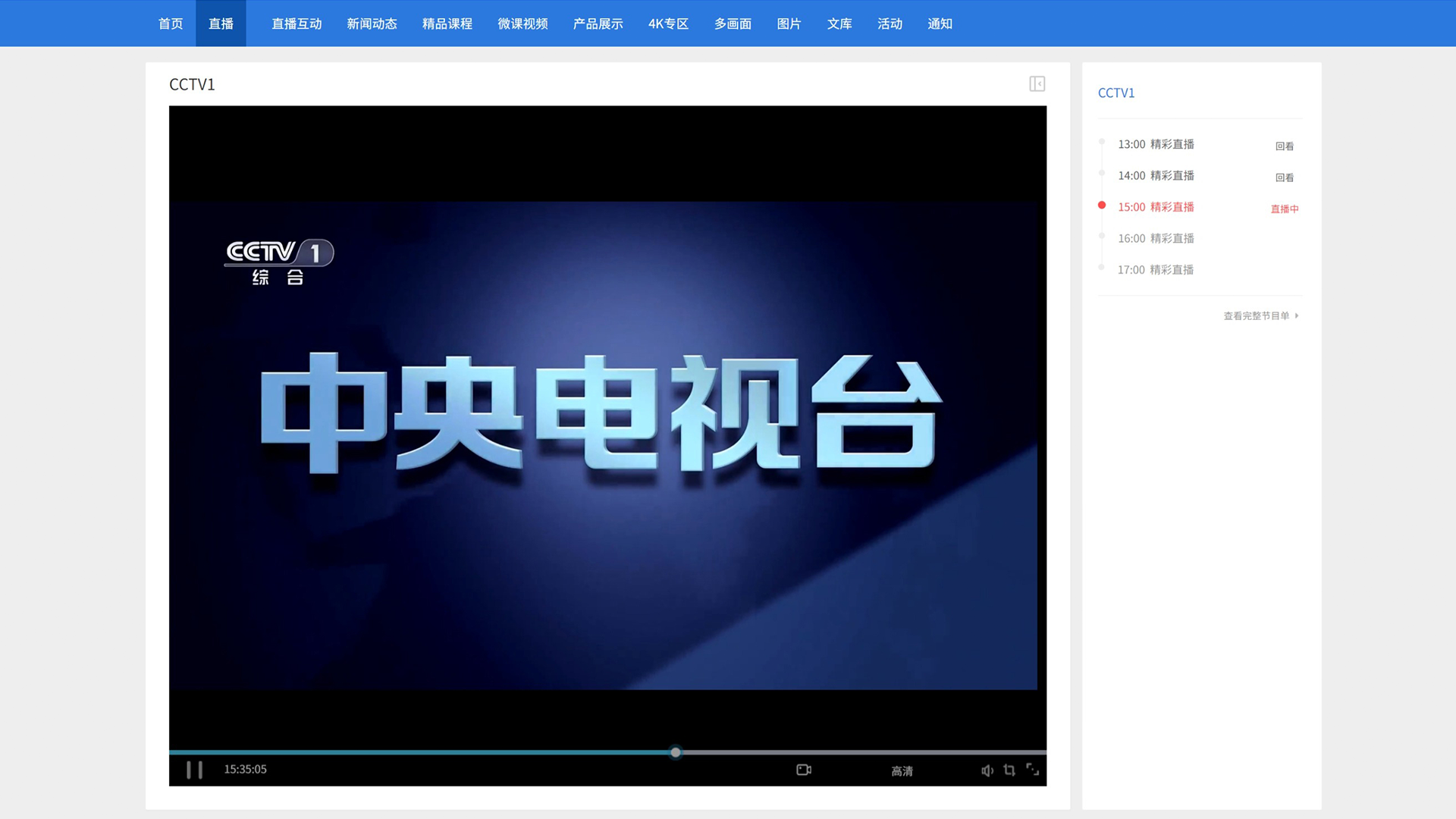
Task: Open 查看完整节目单 full schedule link
Action: 1260,315
